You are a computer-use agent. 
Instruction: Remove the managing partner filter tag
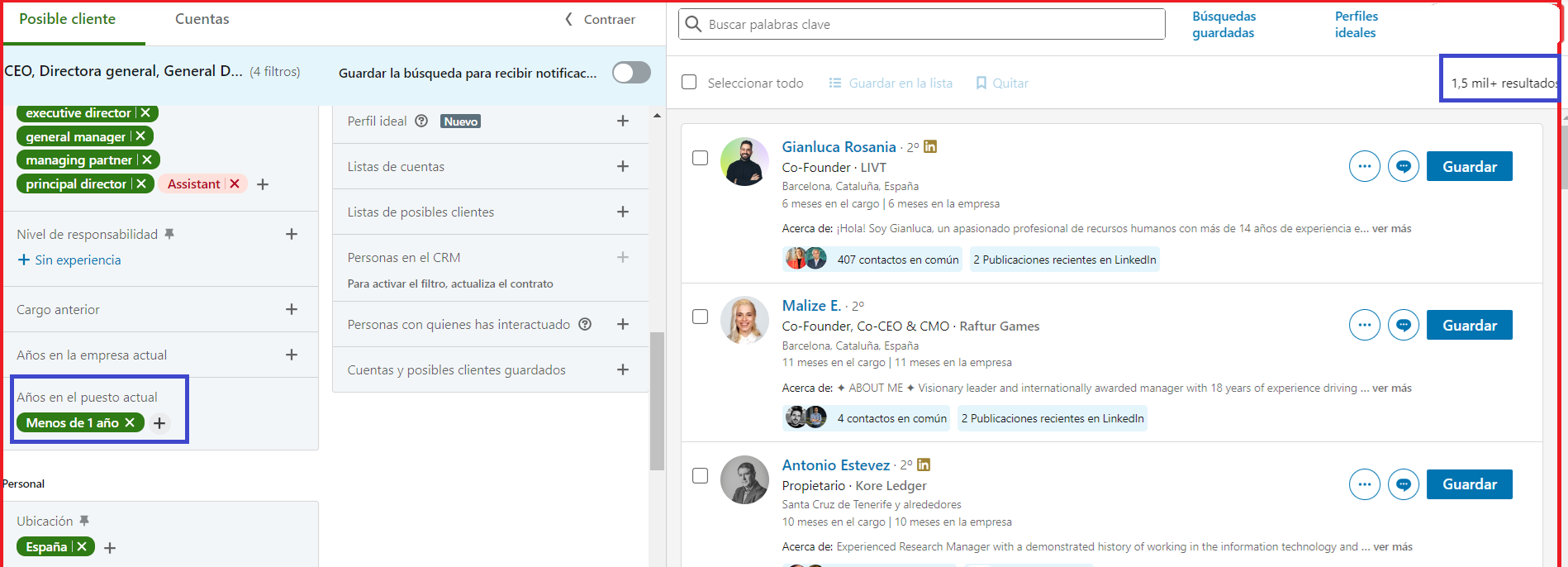pos(147,160)
